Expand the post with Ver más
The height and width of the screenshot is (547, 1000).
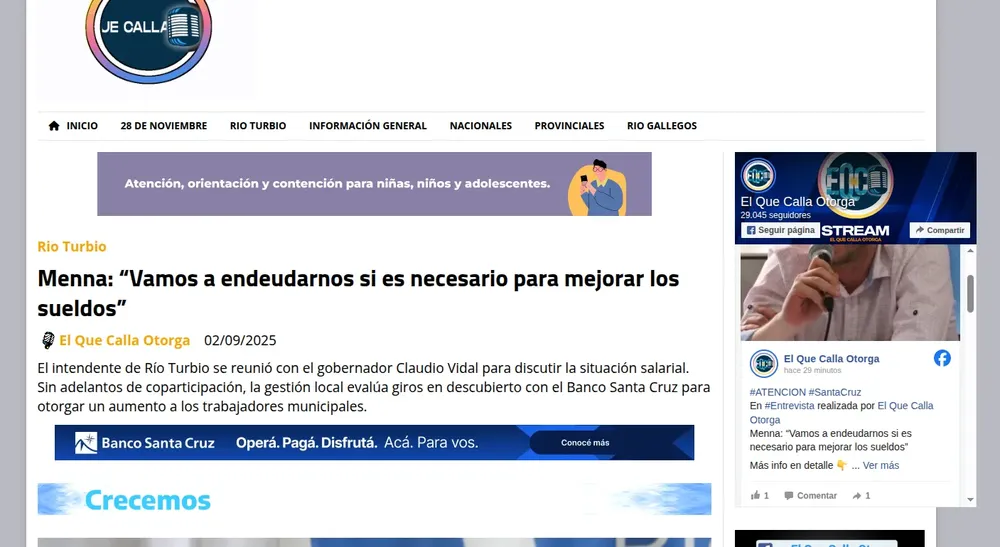881,465
